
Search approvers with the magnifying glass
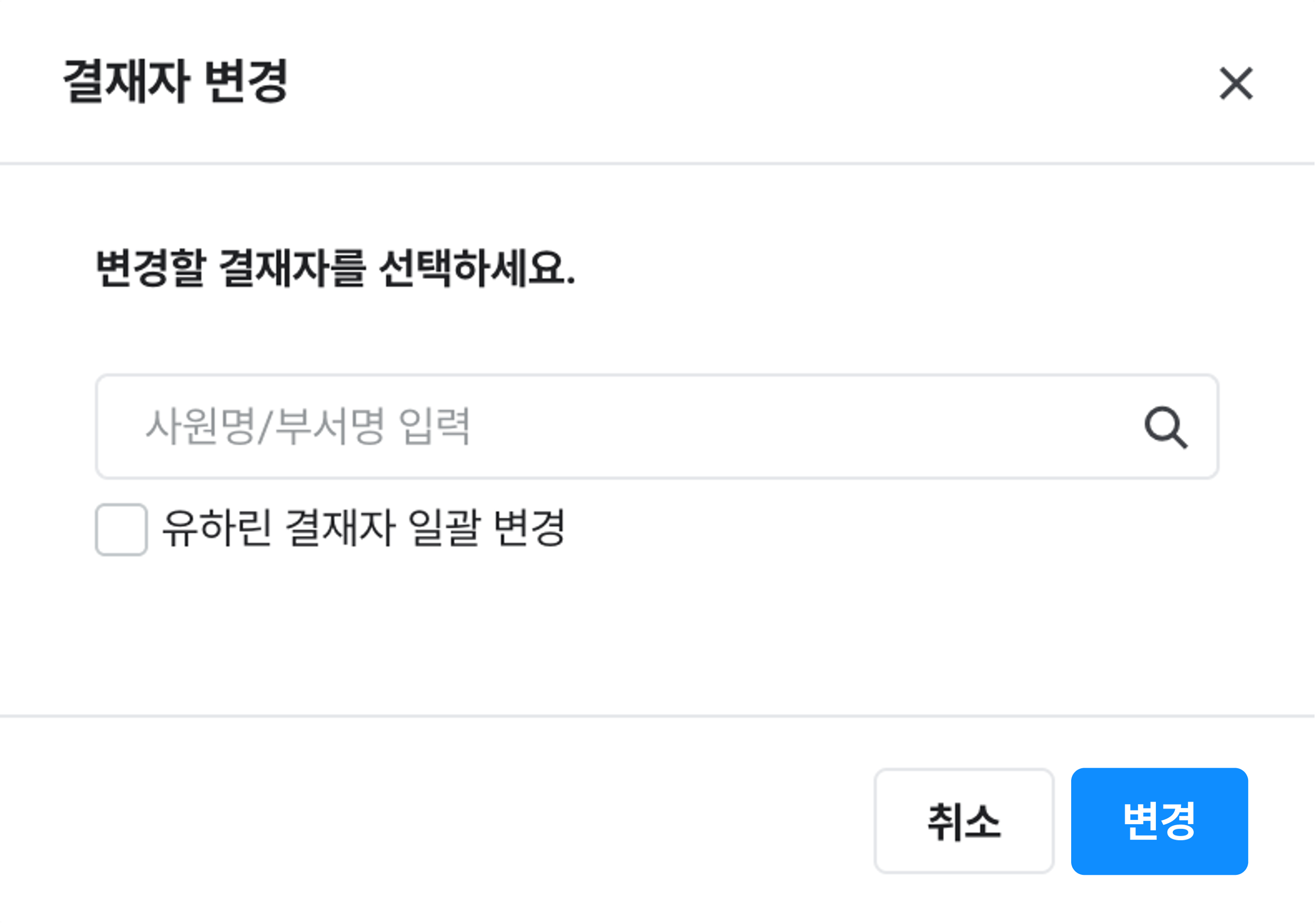(x=1165, y=427)
